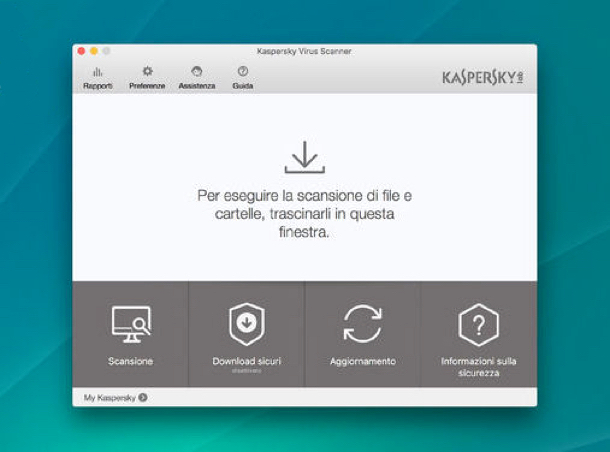
Task: Click the My Kaspersky arrow icon
Action: click(143, 397)
